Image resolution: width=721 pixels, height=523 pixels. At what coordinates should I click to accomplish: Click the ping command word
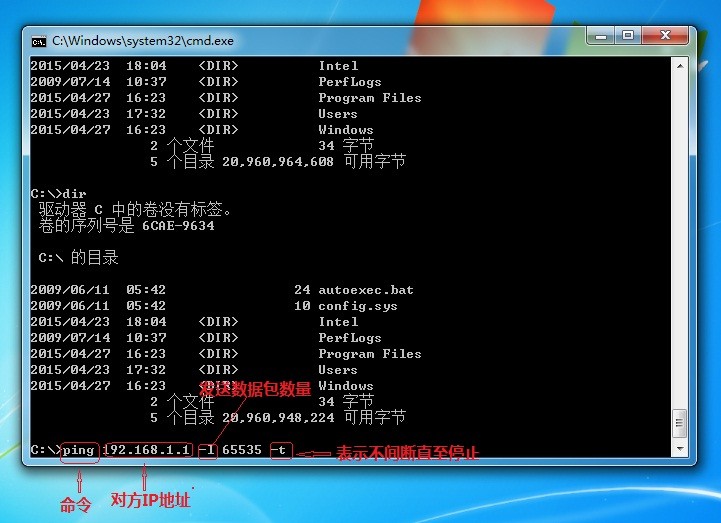79,449
